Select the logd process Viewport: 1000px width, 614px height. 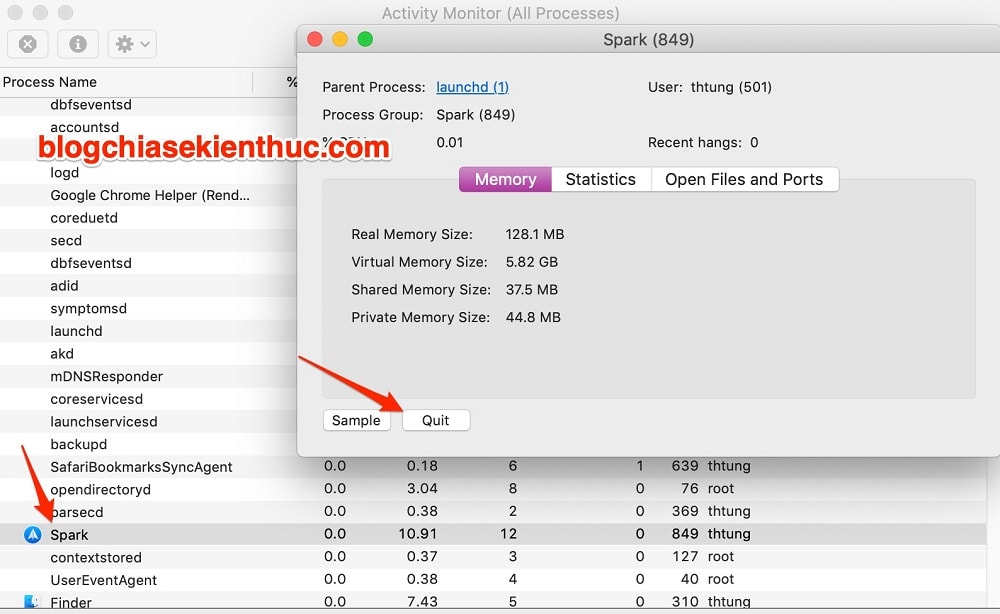(64, 172)
